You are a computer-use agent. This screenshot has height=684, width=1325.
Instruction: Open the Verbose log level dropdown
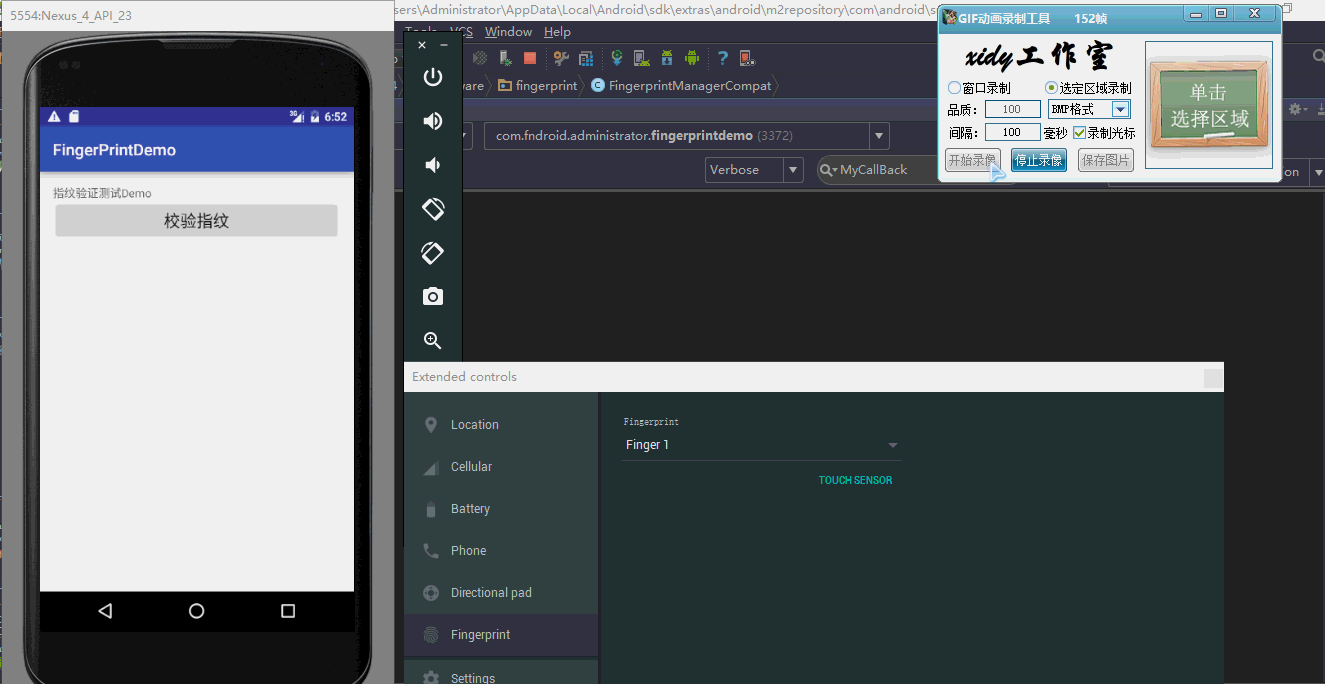pos(753,170)
